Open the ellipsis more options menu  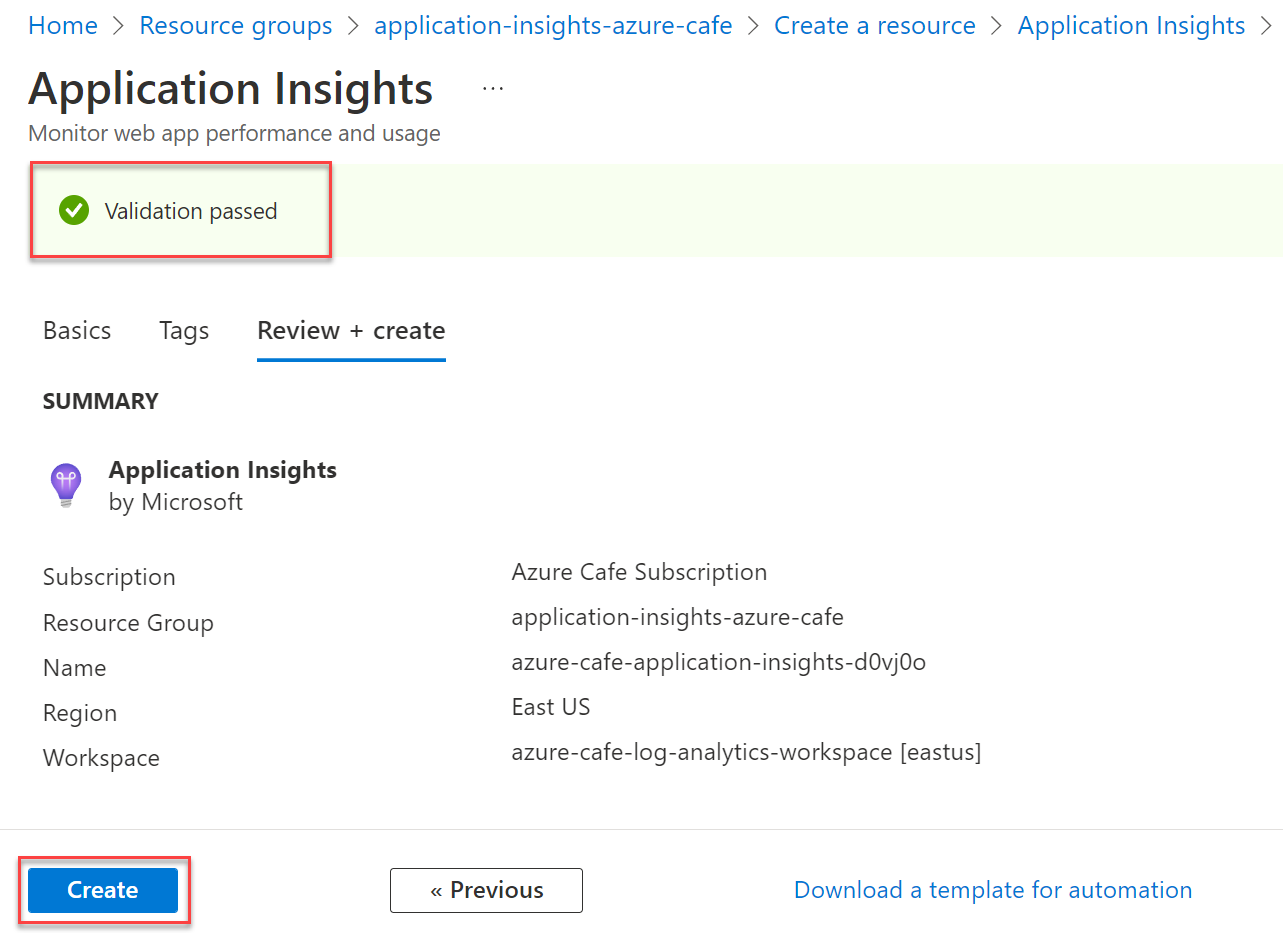[493, 89]
